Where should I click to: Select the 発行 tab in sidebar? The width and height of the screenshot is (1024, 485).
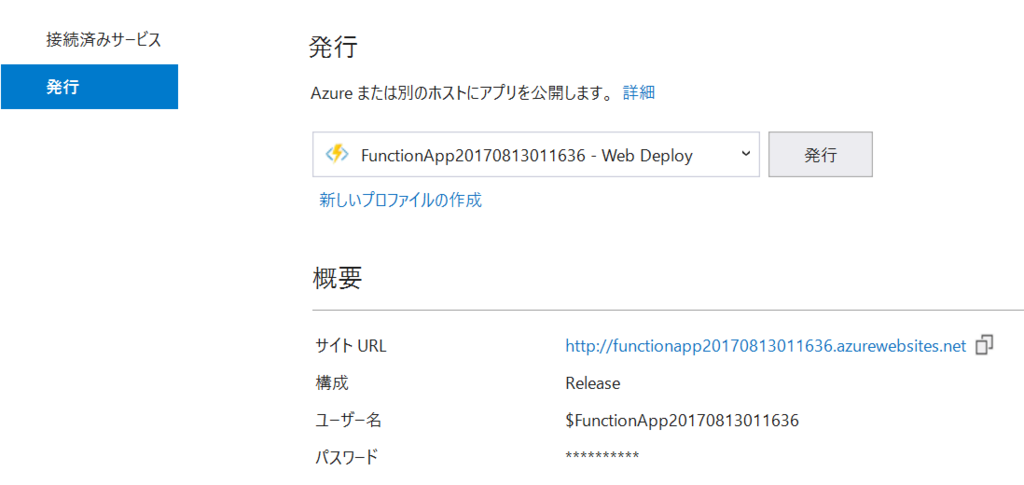pyautogui.click(x=89, y=86)
